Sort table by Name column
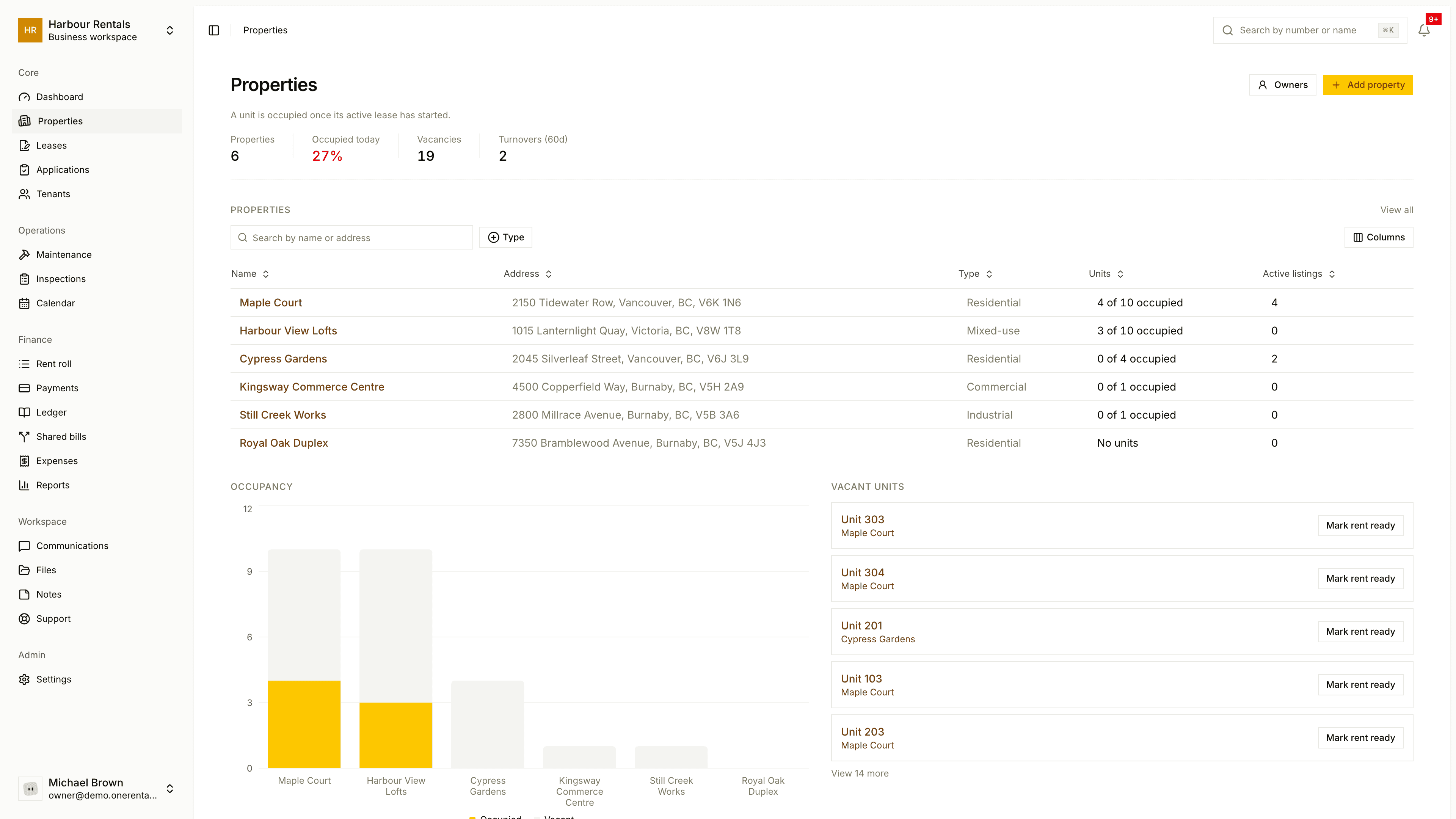Viewport: 1456px width, 819px height. [x=250, y=273]
